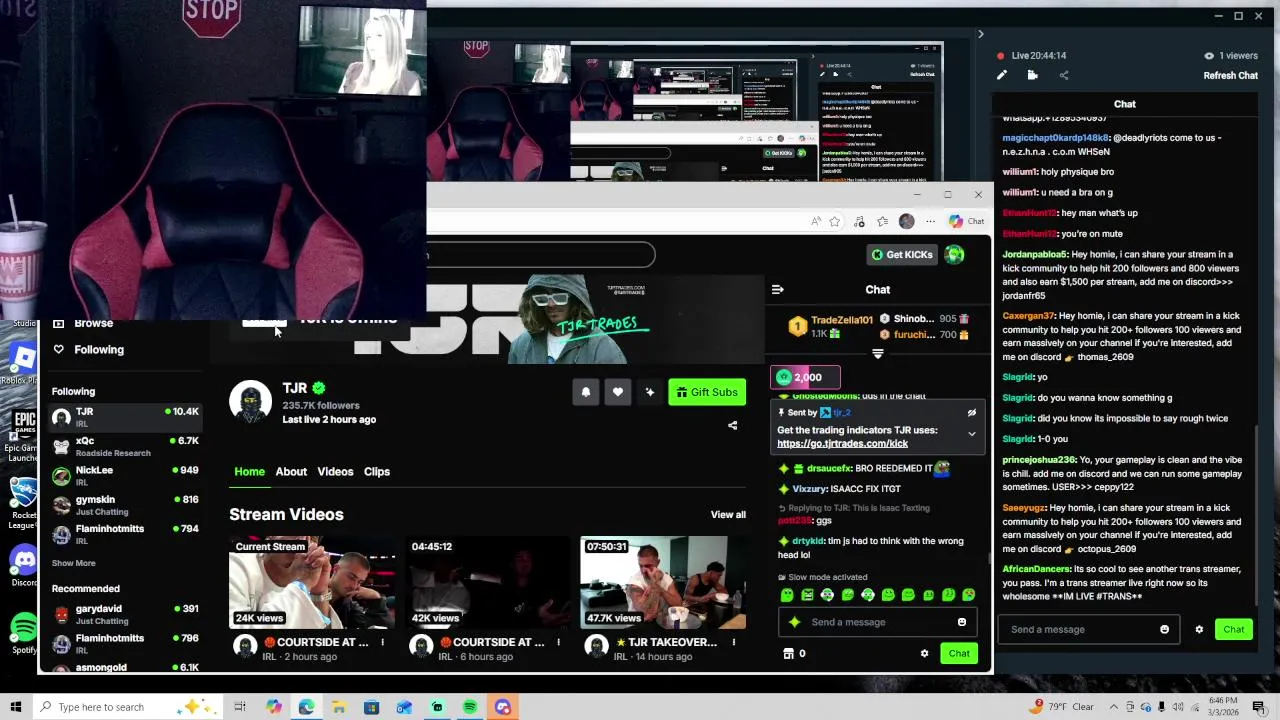Viewport: 1280px width, 720px height.
Task: Click the viewers eye icon
Action: click(1209, 56)
